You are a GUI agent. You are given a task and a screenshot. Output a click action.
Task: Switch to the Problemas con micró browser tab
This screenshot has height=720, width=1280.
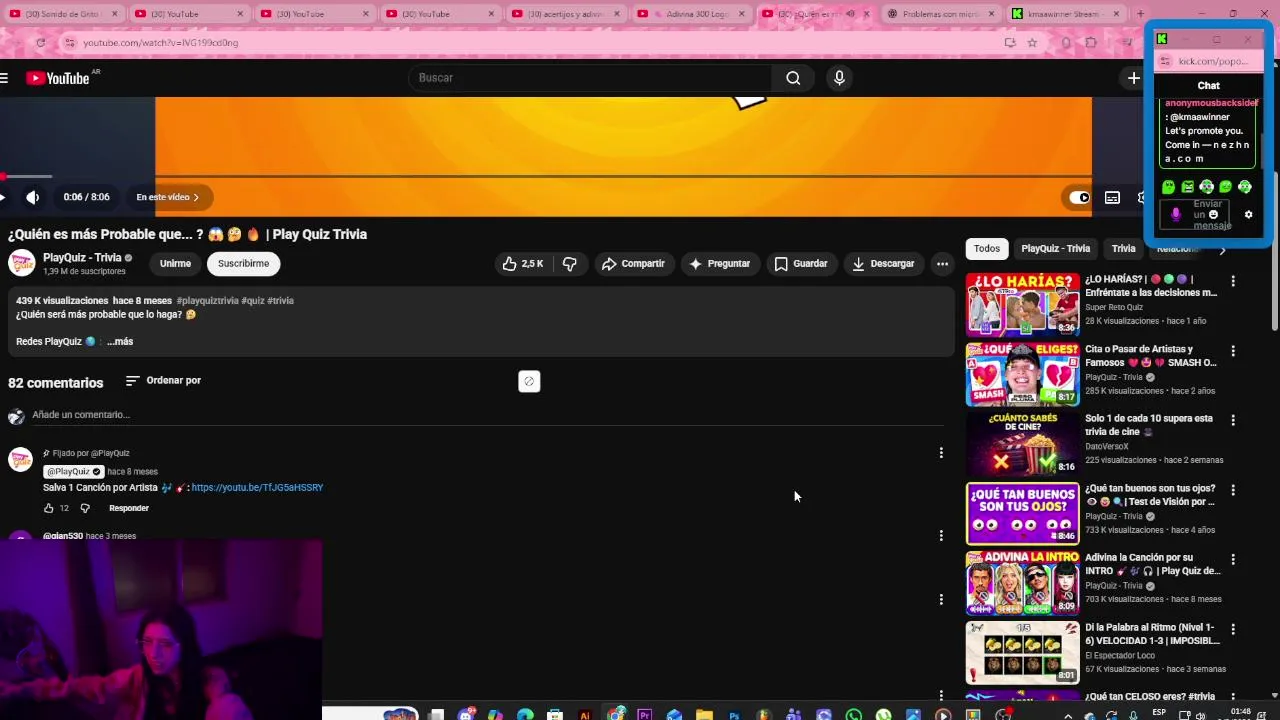[x=943, y=14]
